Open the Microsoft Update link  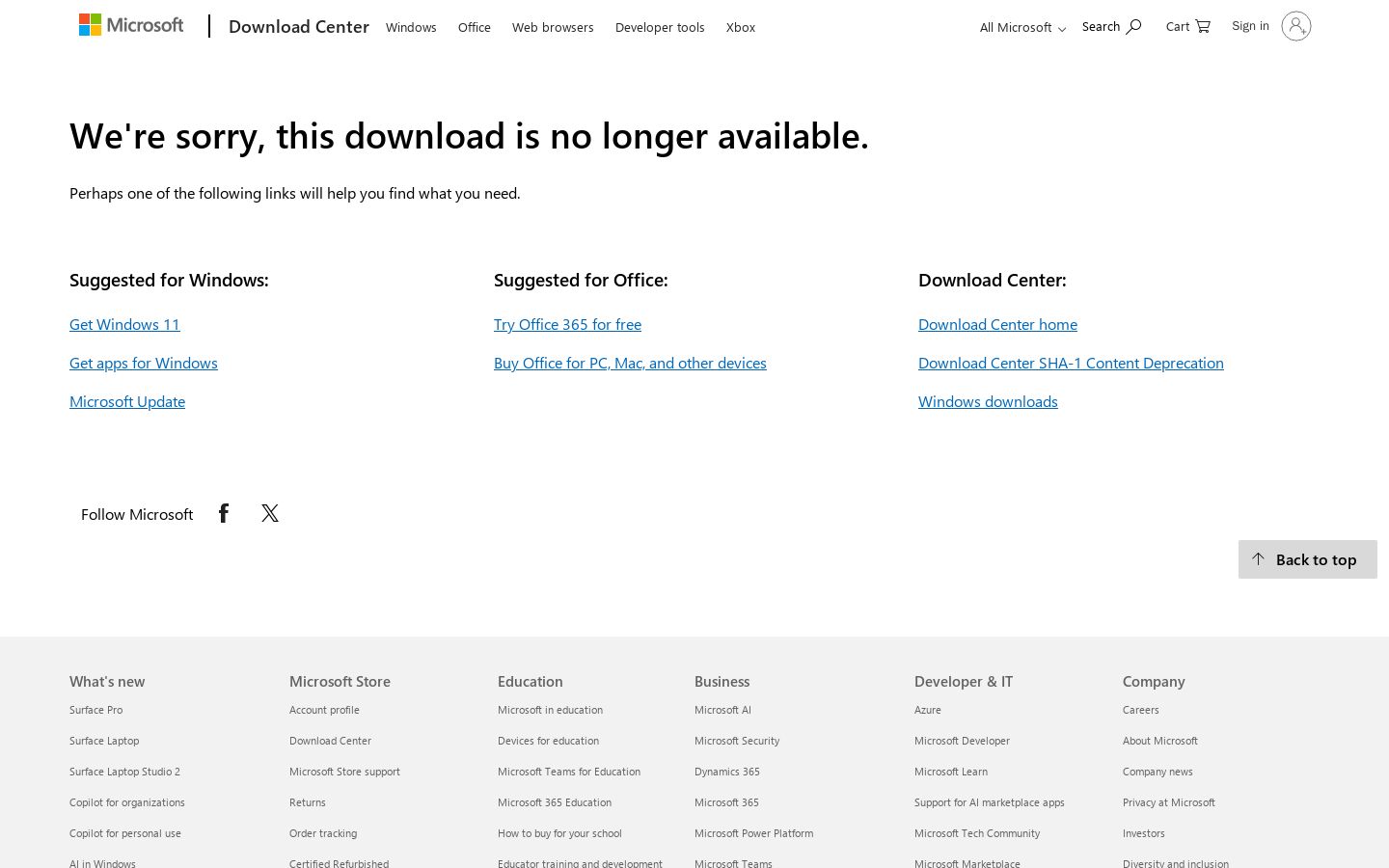[127, 401]
